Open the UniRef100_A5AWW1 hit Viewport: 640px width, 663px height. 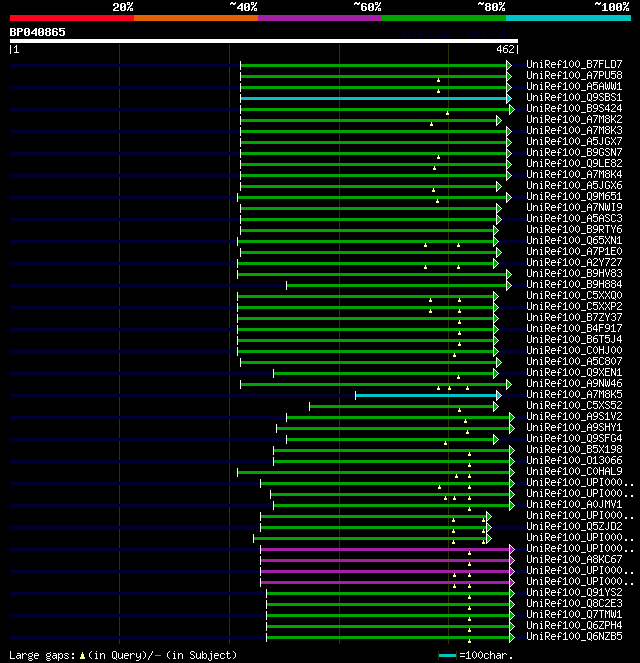(x=574, y=86)
